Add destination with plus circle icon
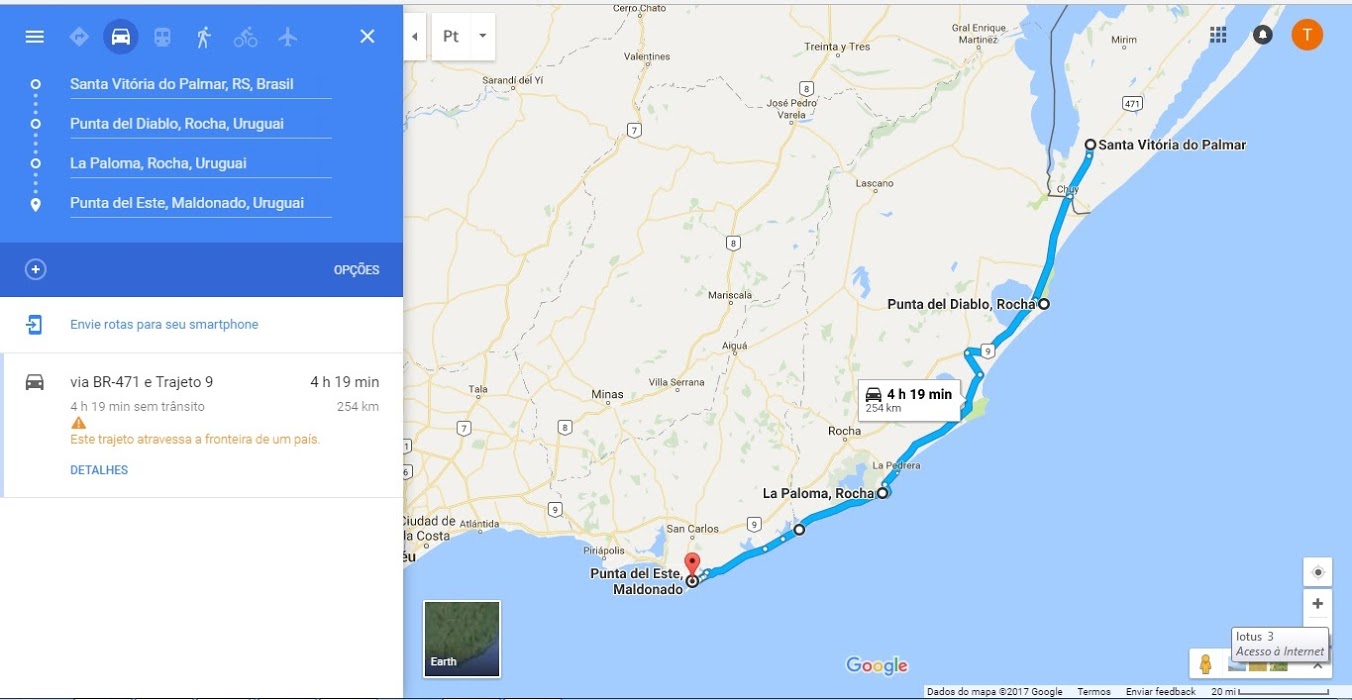 (36, 270)
